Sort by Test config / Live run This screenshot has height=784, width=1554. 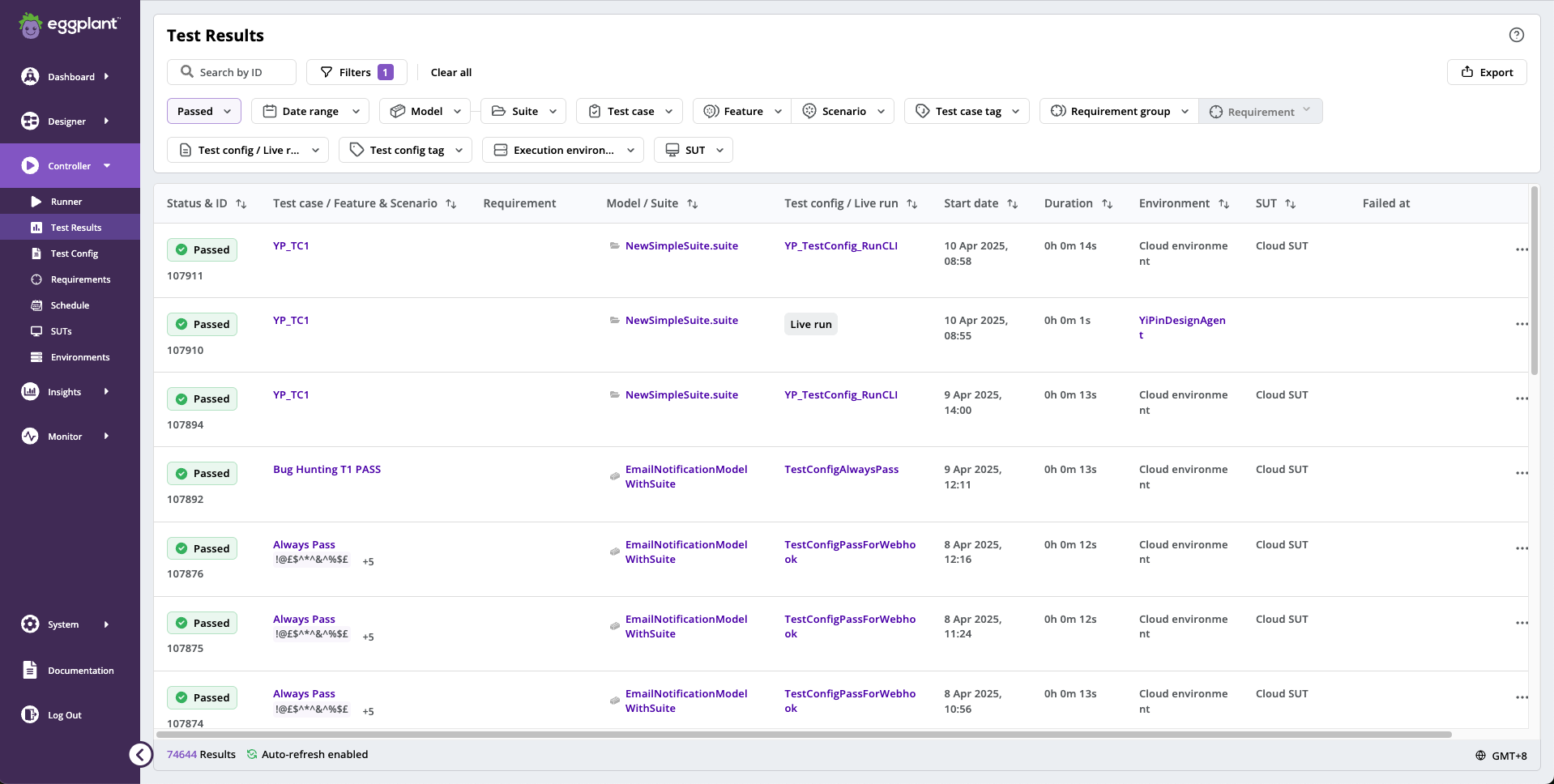pos(912,204)
